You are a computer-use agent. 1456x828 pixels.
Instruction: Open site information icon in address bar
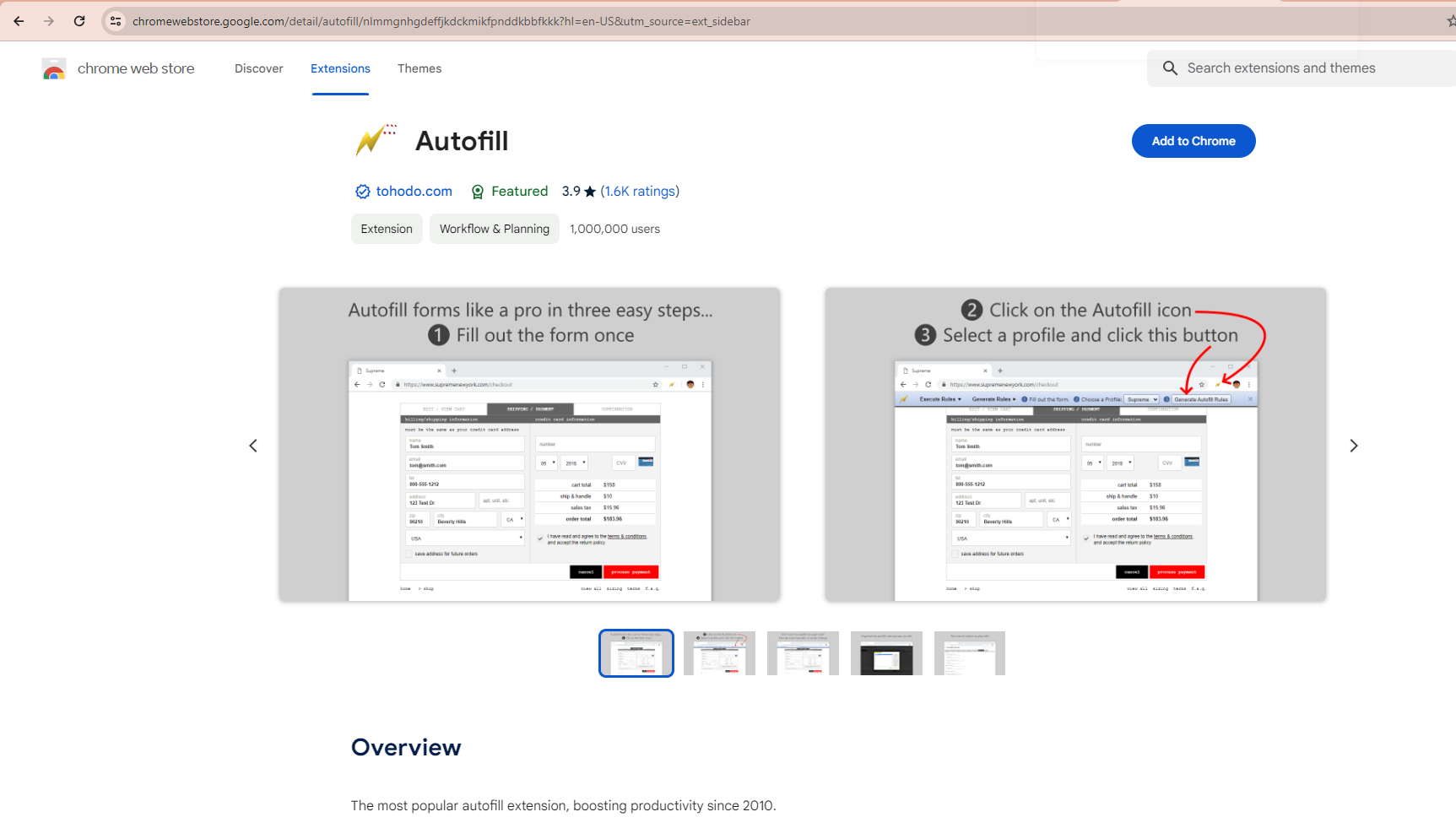point(116,21)
